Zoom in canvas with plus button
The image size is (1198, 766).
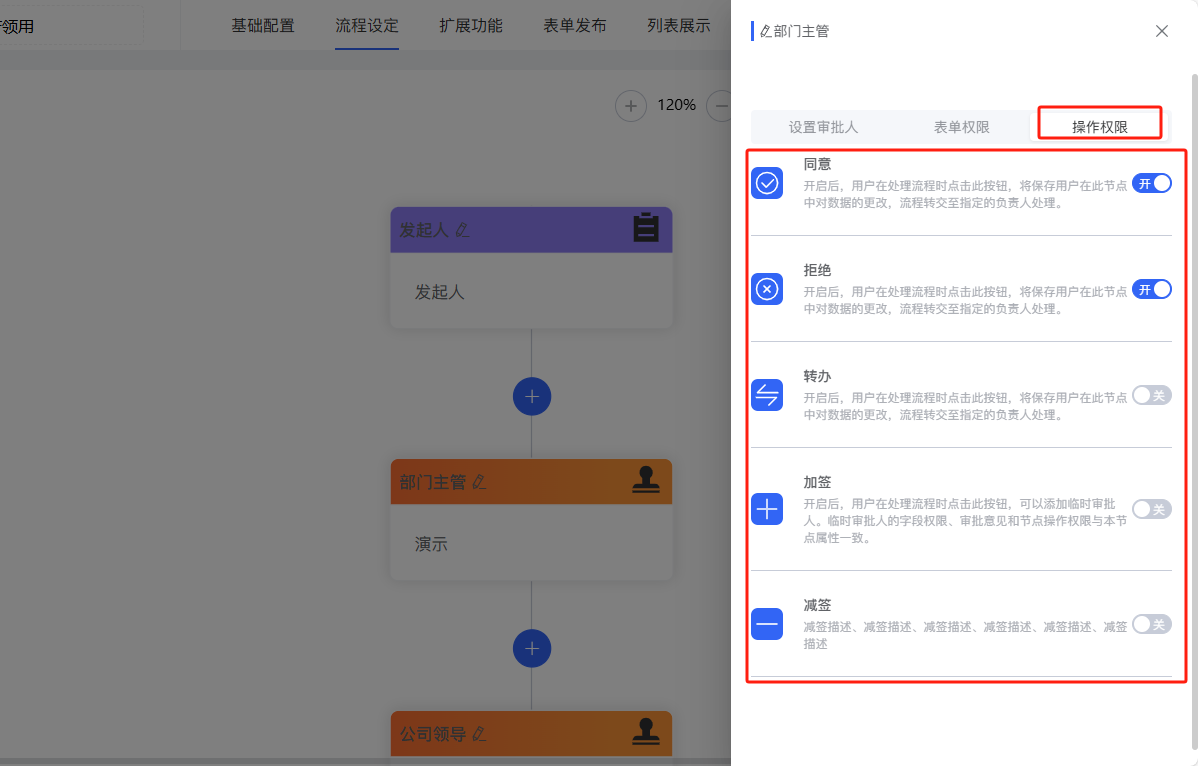pos(630,105)
